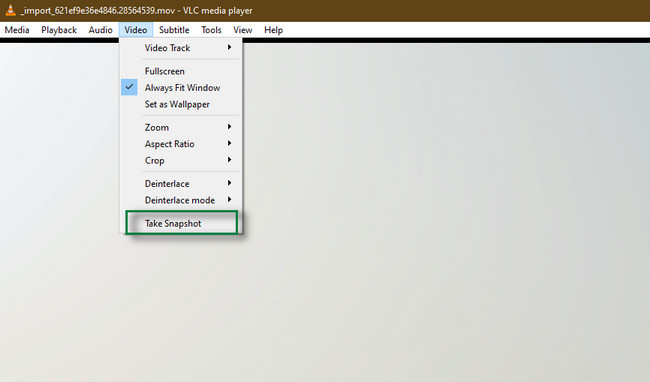Image resolution: width=650 pixels, height=382 pixels.
Task: Select Take Snapshot from the Video menu
Action: [182, 223]
